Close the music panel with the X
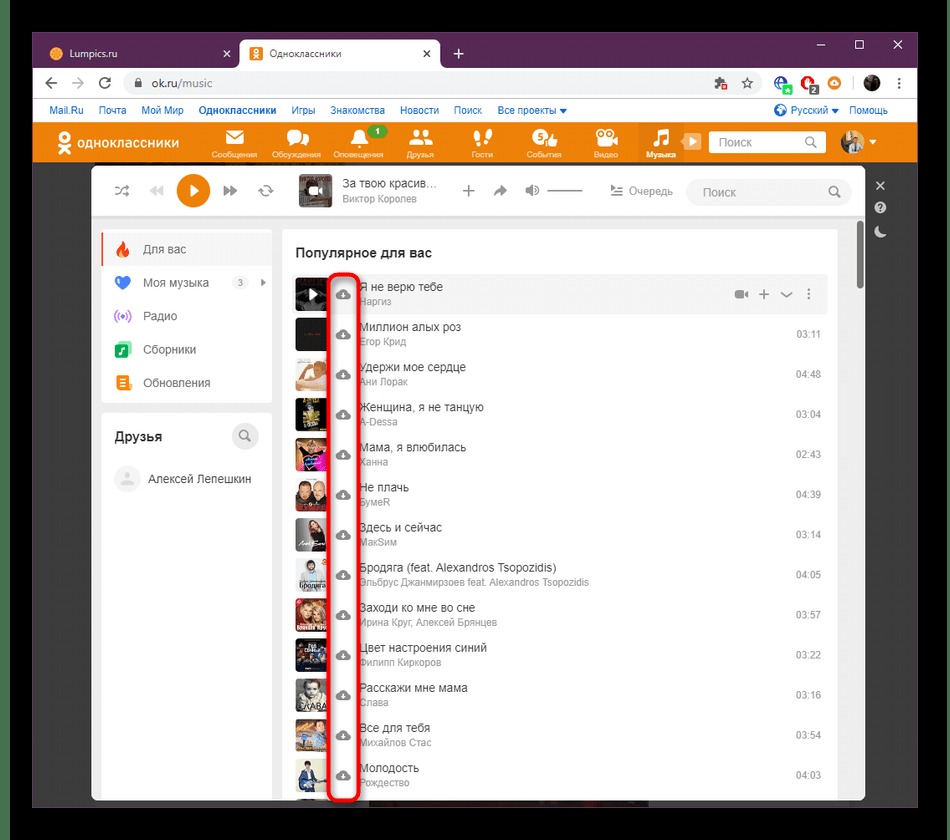950x840 pixels. 880,185
